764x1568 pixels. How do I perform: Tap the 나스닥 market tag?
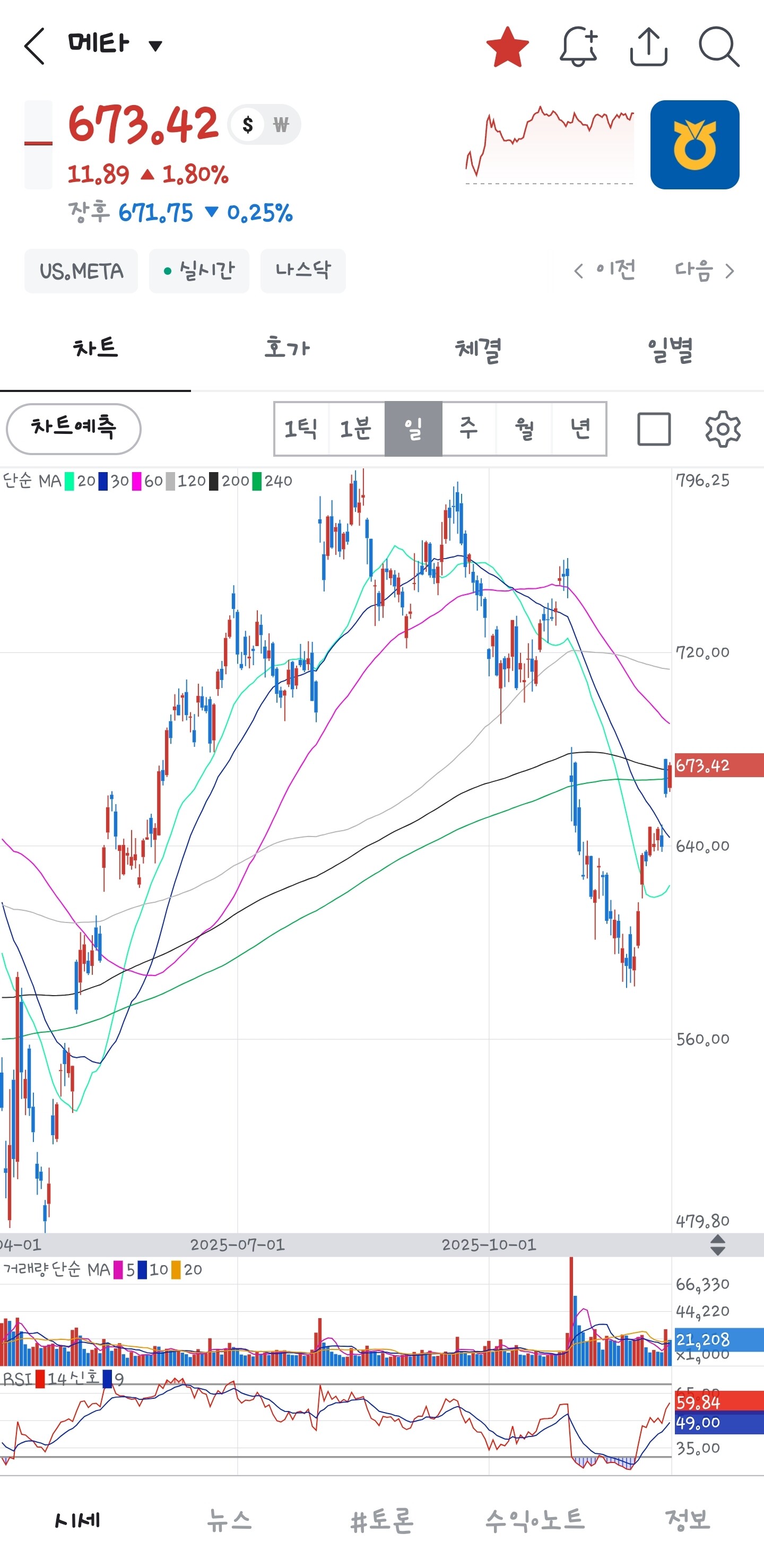pyautogui.click(x=302, y=271)
